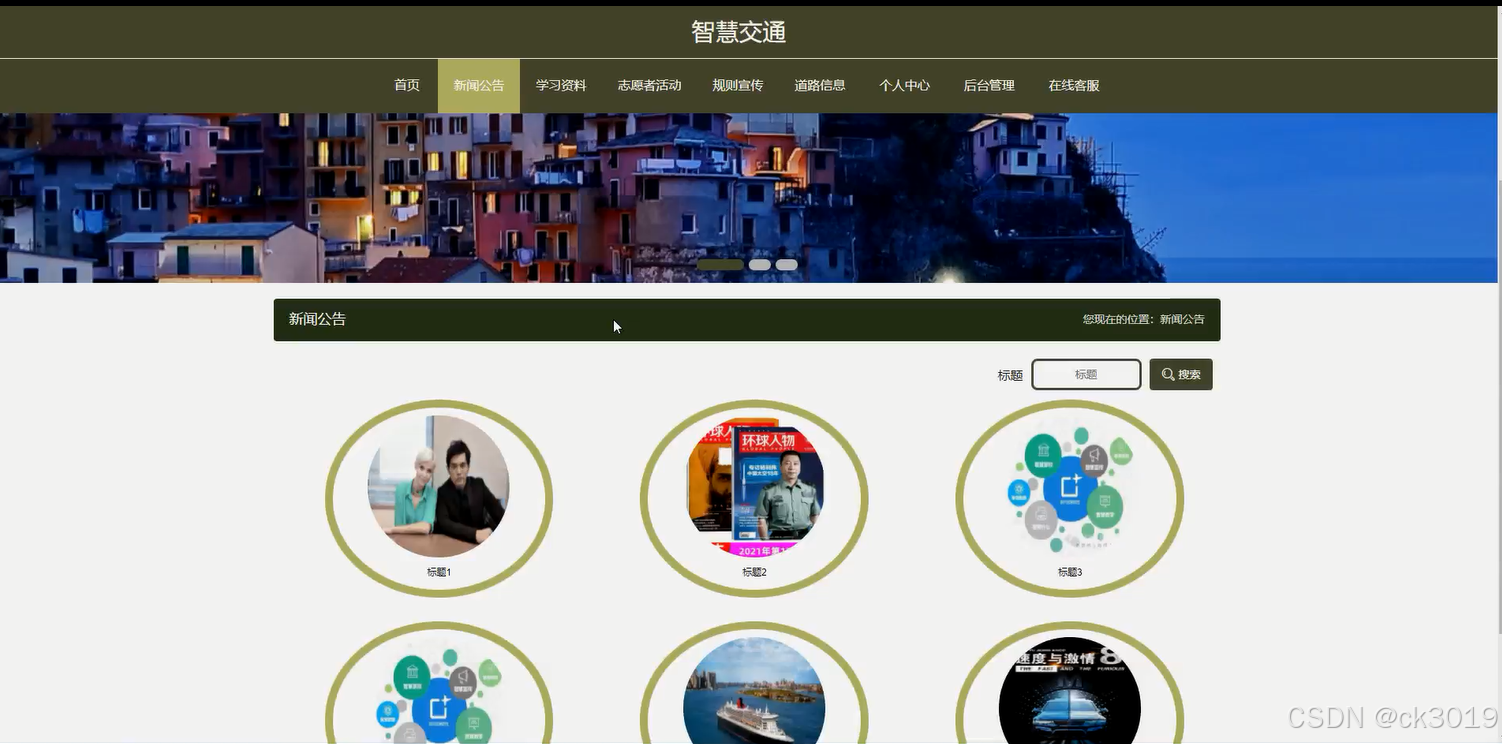Click the 标题1 caption text
The width and height of the screenshot is (1502, 744).
coord(439,573)
